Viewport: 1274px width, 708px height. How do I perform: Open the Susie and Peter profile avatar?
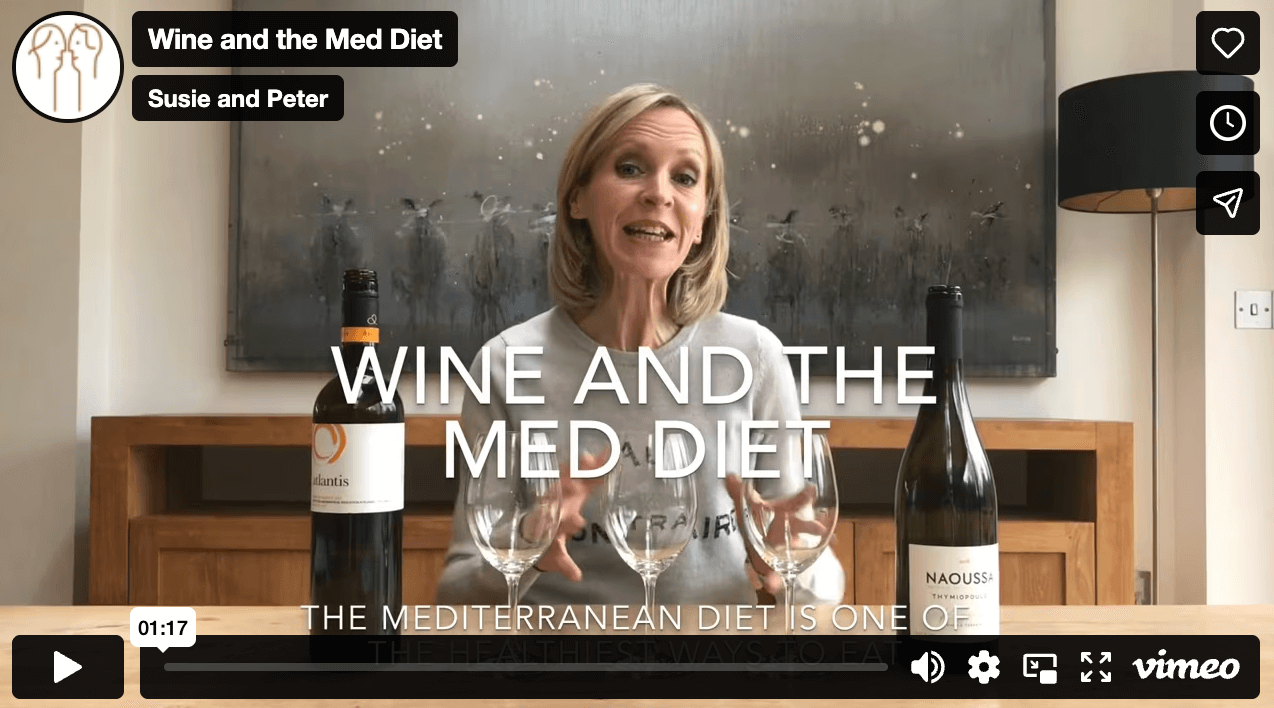tap(67, 67)
